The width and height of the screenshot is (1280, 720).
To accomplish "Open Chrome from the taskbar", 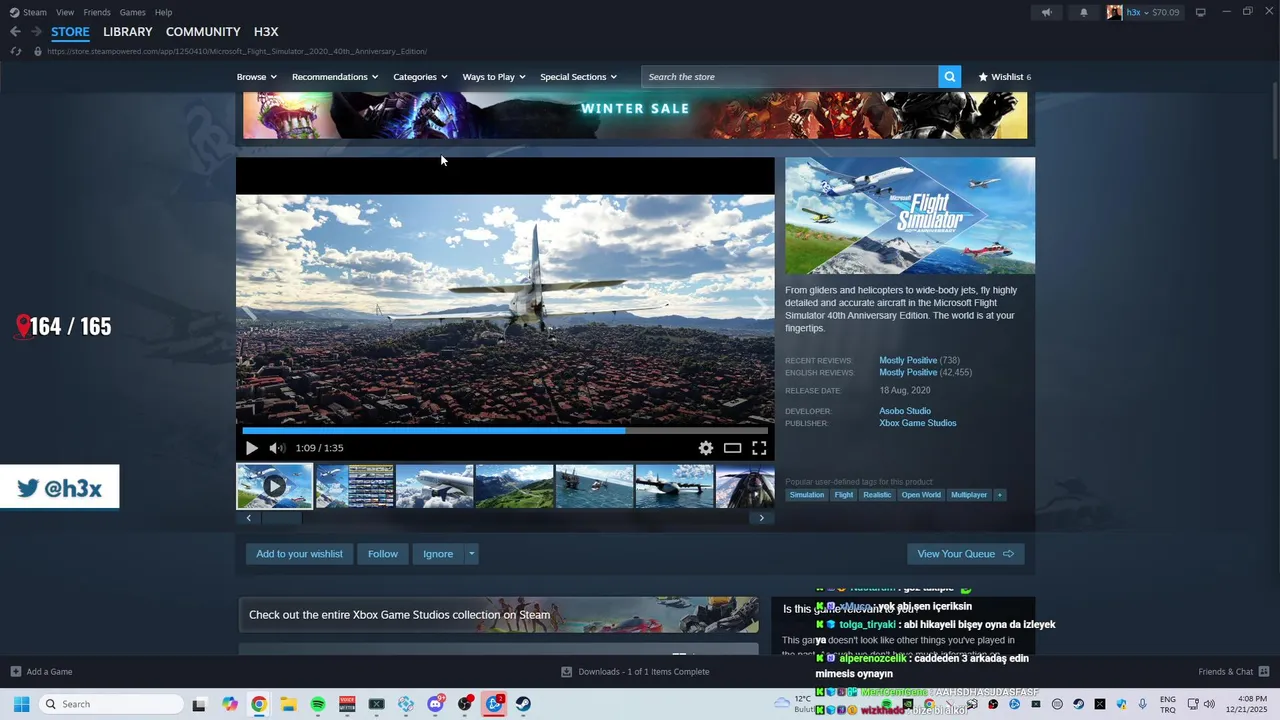I will [x=259, y=704].
